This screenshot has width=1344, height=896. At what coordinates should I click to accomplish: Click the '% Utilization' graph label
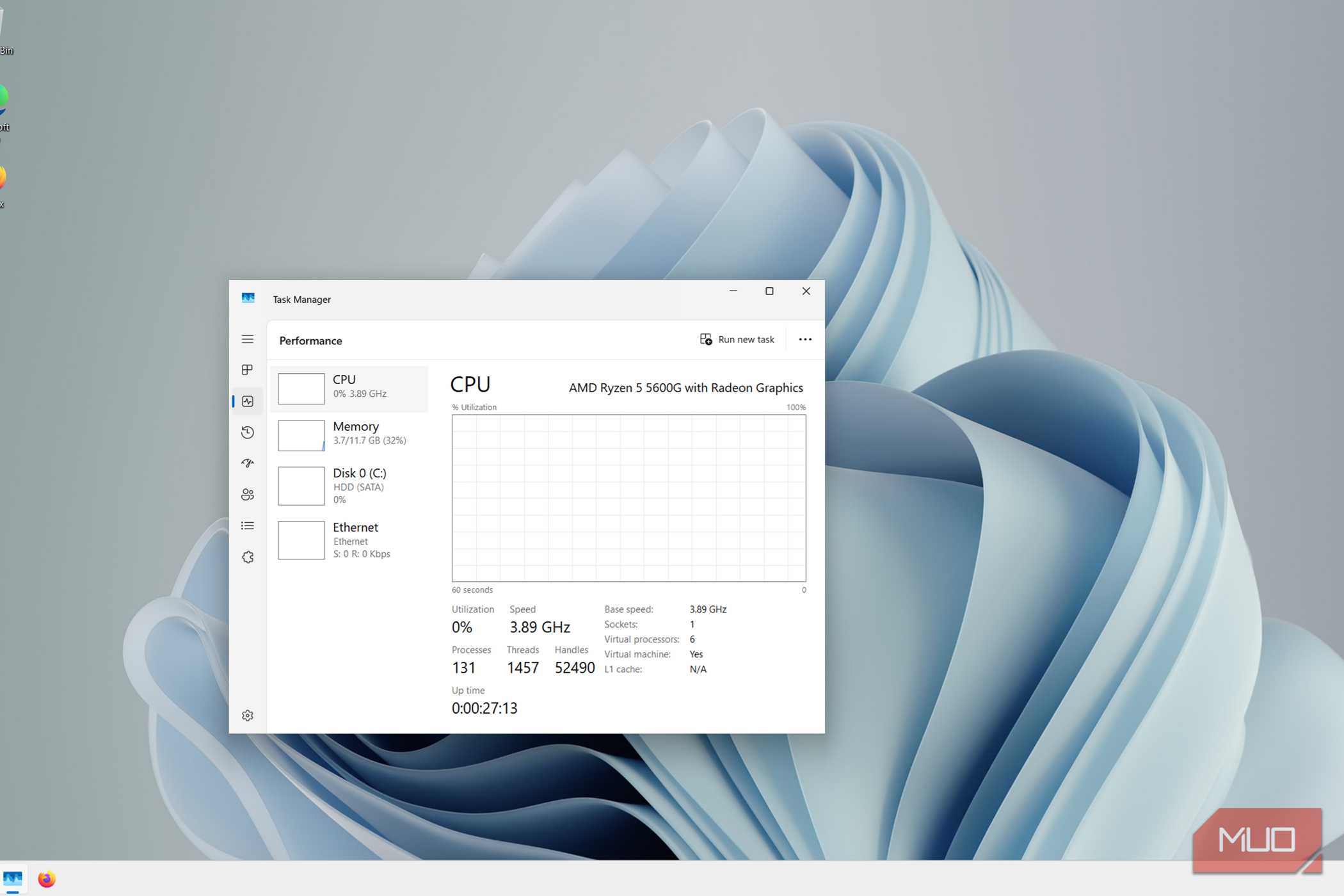(474, 407)
